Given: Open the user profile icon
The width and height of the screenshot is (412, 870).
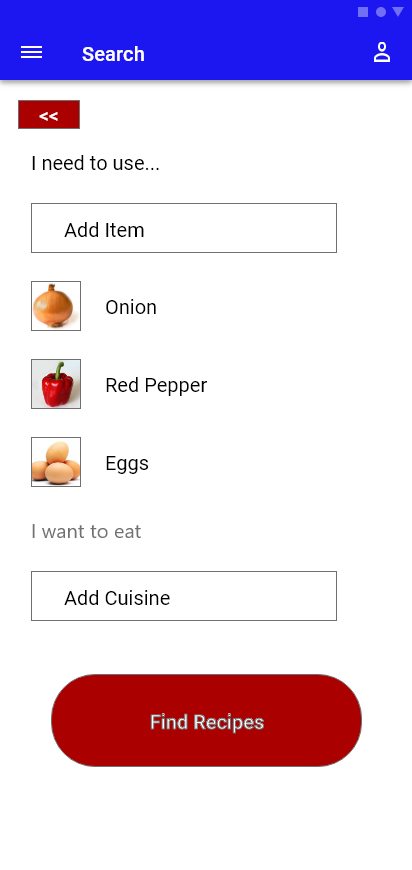Looking at the screenshot, I should click(x=382, y=52).
